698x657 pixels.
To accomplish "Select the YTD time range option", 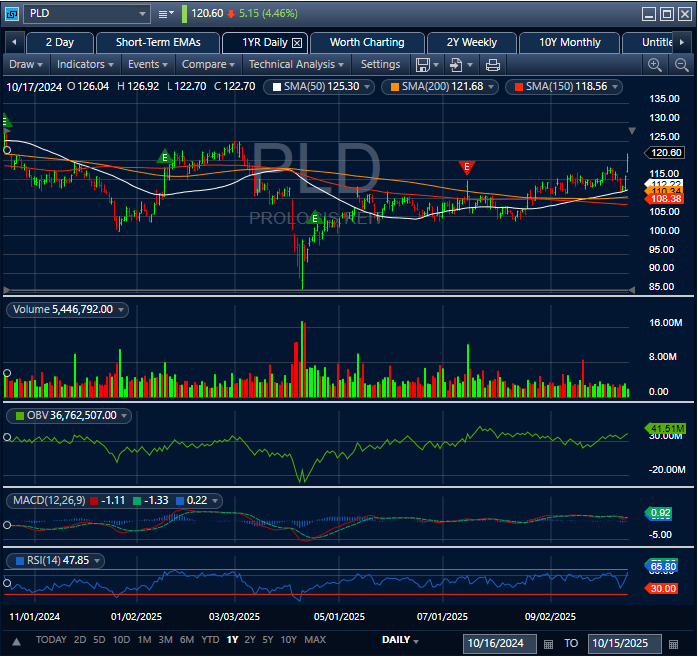I will (x=210, y=640).
